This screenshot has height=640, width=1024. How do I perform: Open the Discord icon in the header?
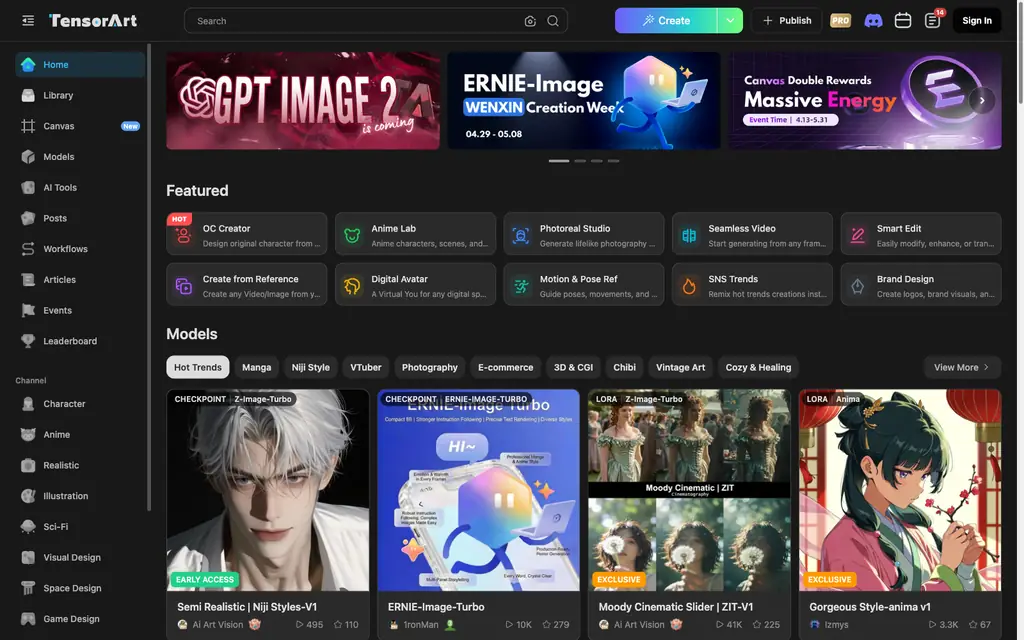pos(873,21)
